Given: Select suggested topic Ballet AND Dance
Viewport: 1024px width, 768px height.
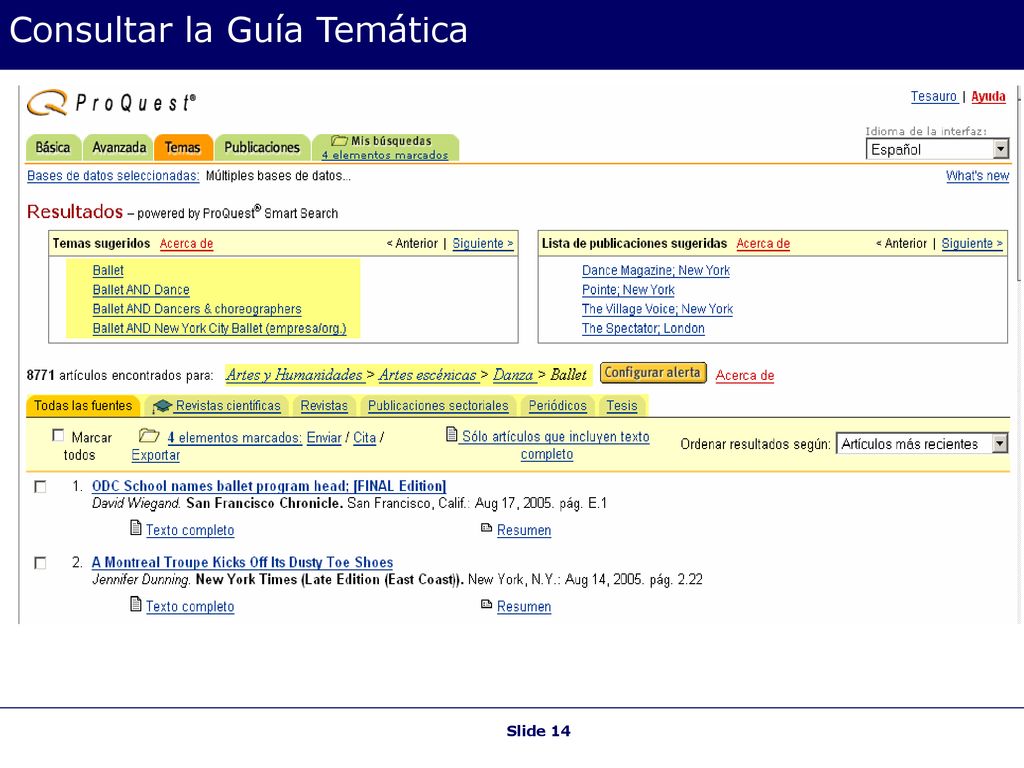Looking at the screenshot, I should point(141,290).
